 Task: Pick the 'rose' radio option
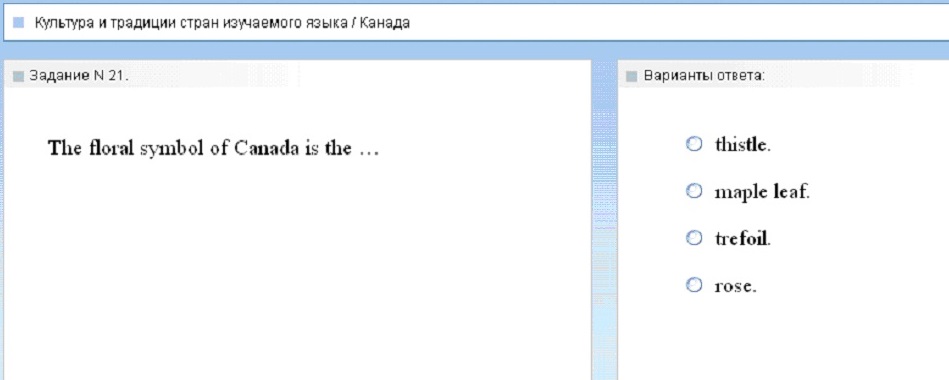coord(694,284)
